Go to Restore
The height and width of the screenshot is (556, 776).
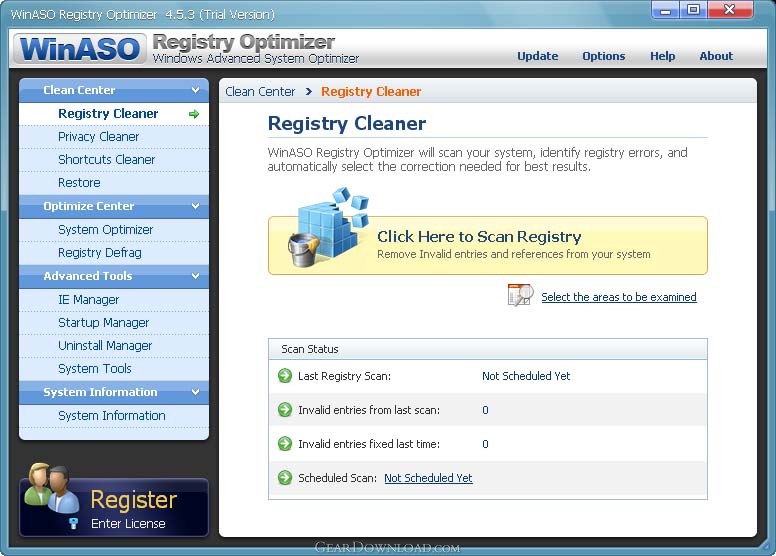[114, 183]
